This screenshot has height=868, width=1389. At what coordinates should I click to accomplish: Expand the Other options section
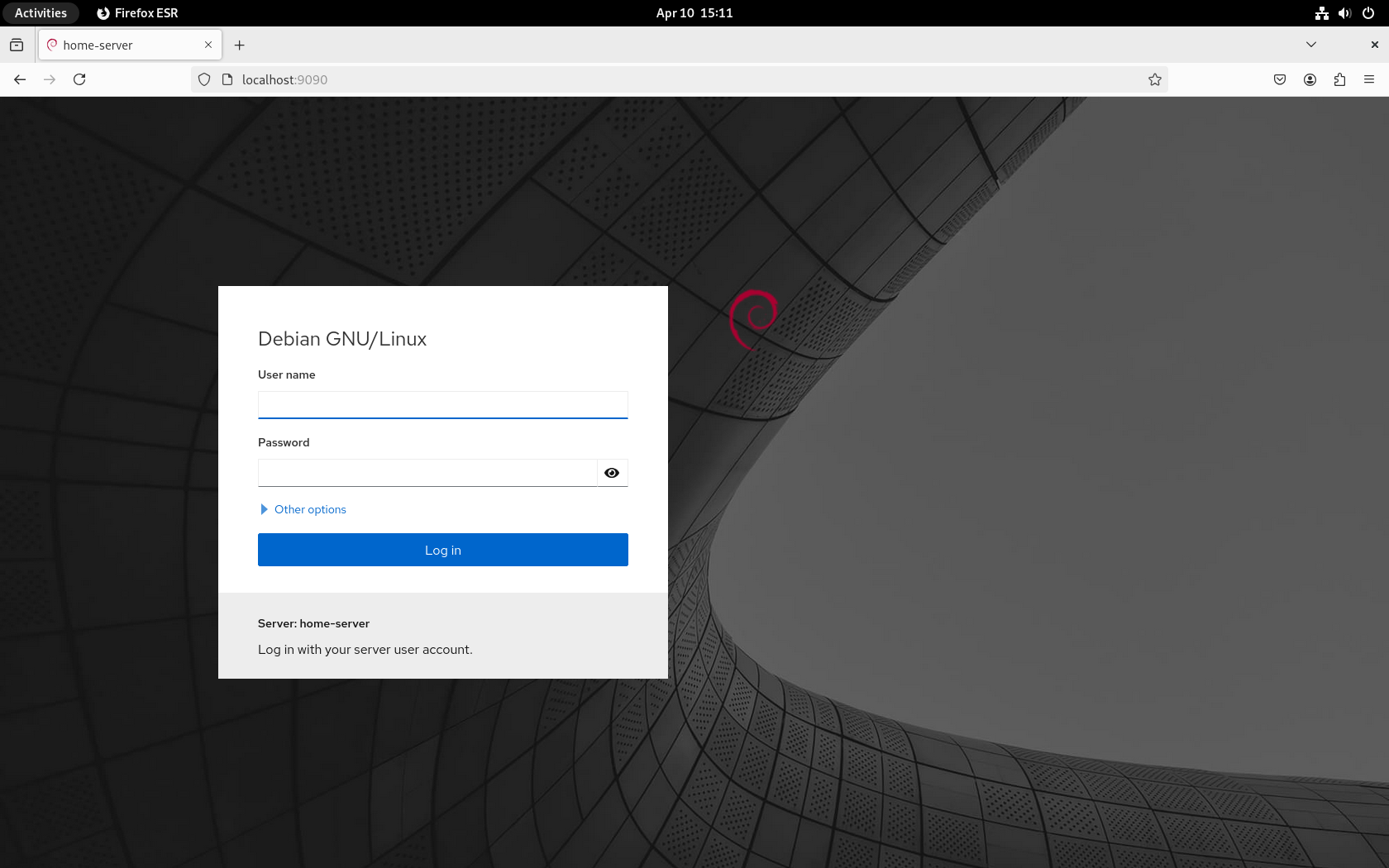click(303, 509)
